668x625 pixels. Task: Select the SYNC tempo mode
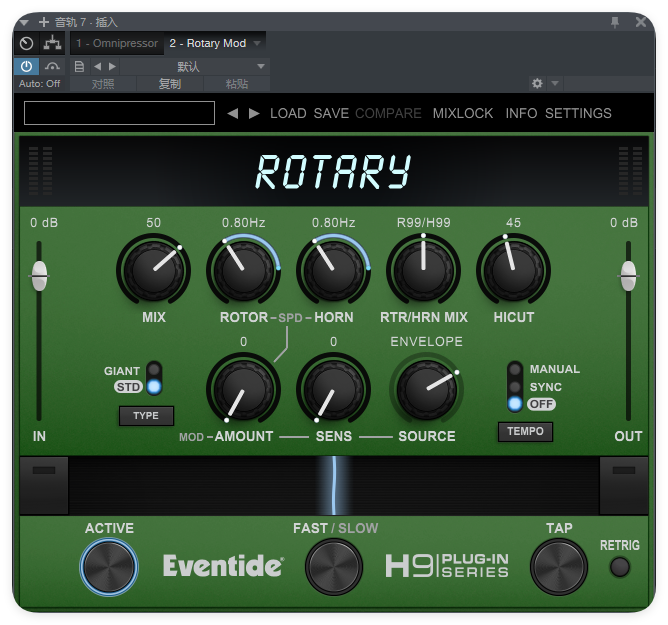(515, 387)
